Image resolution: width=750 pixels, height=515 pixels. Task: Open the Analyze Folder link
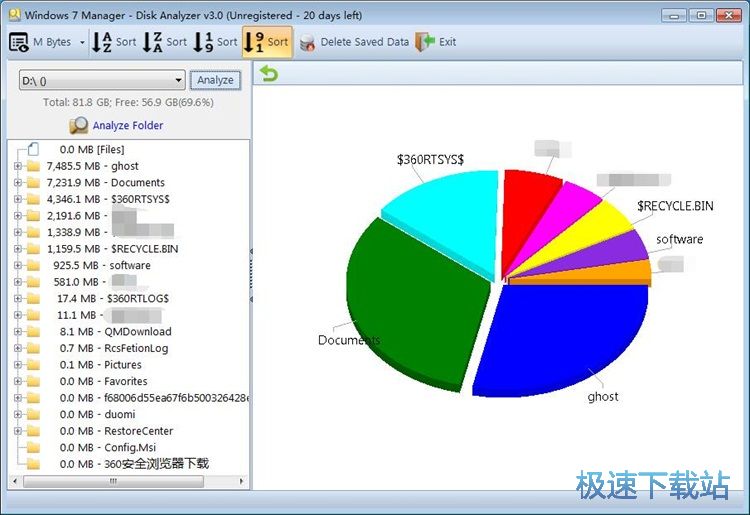coord(128,125)
